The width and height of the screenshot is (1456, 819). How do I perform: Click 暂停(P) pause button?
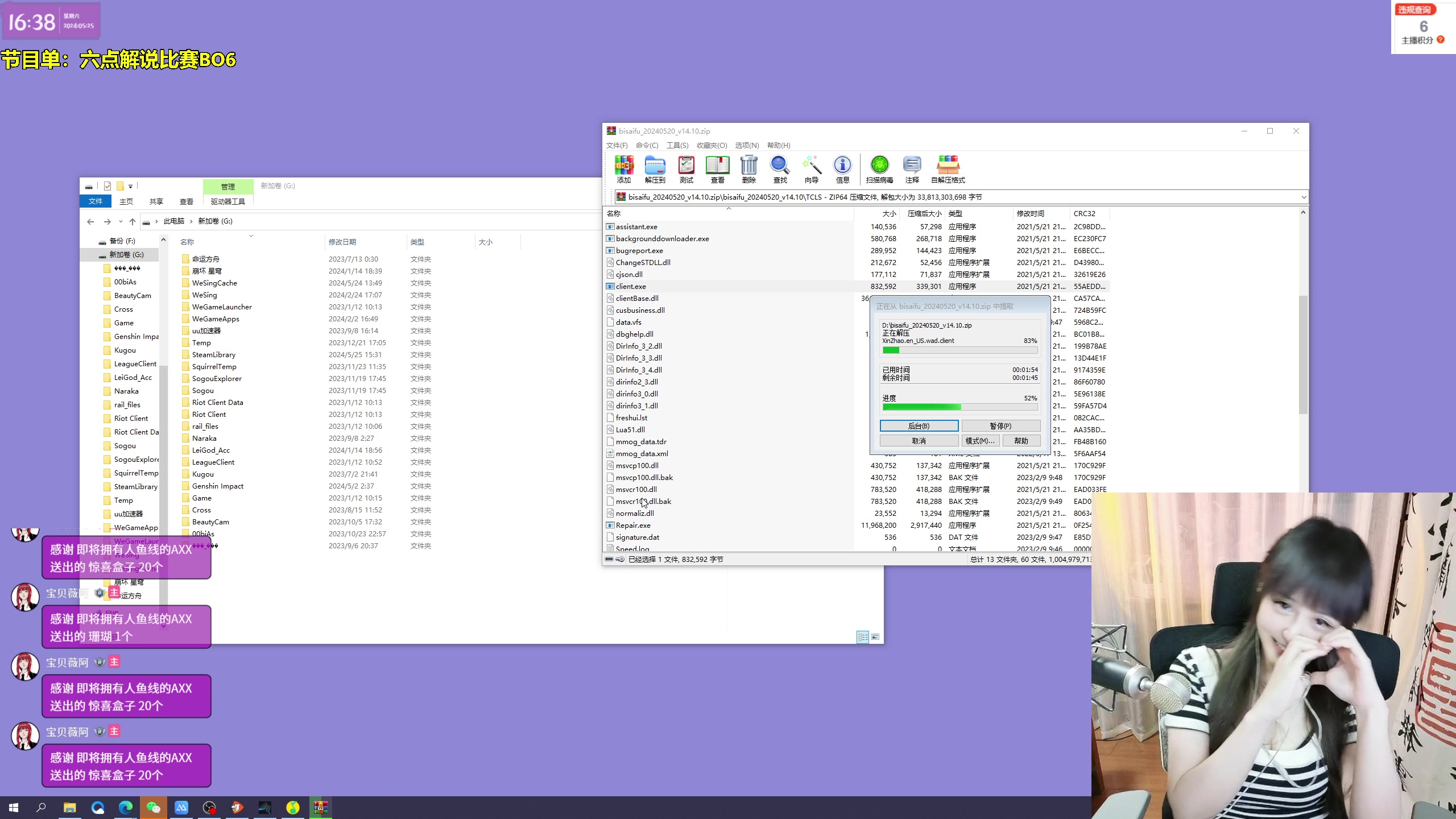[1000, 426]
